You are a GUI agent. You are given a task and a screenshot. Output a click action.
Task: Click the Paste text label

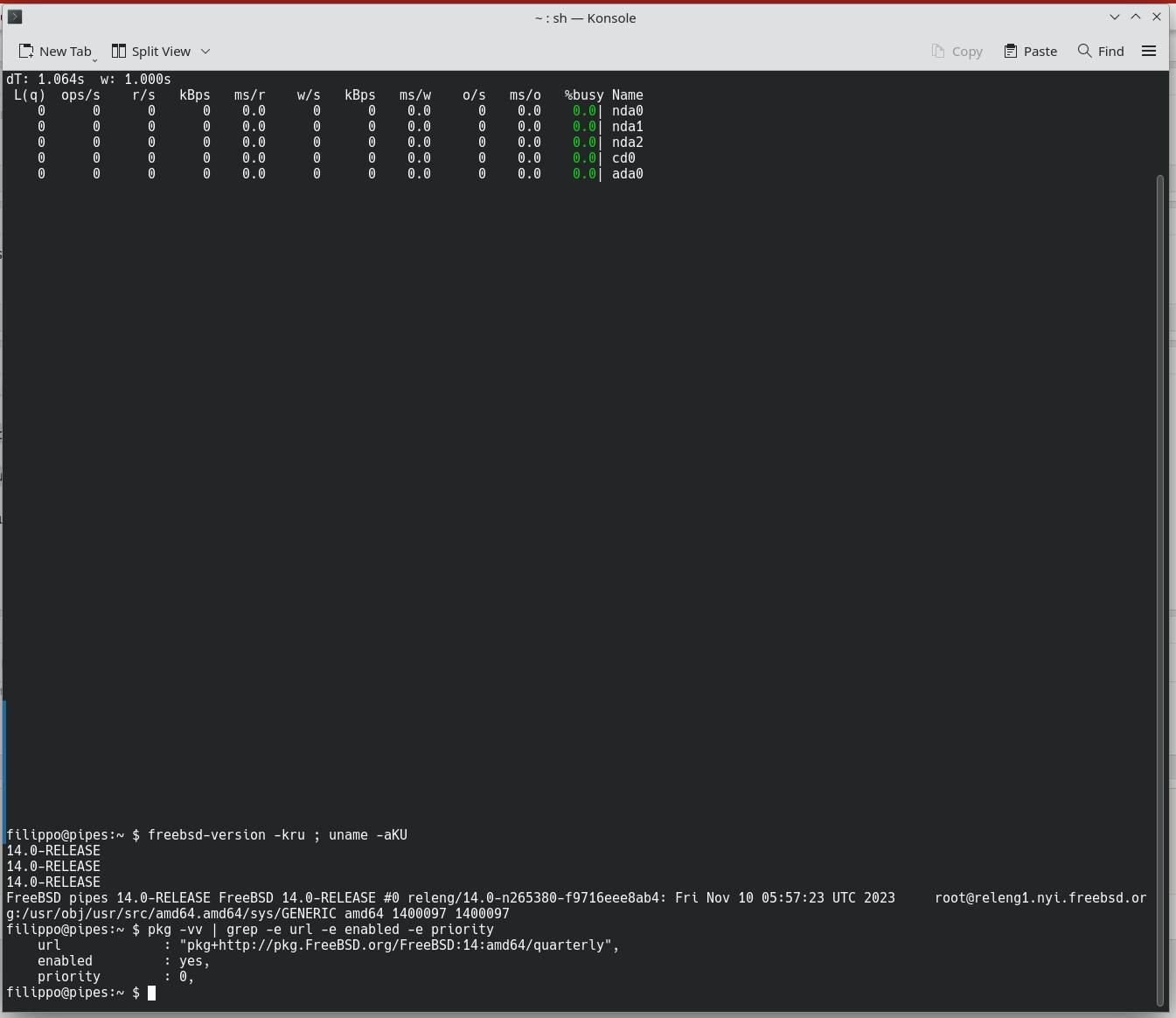tap(1040, 52)
